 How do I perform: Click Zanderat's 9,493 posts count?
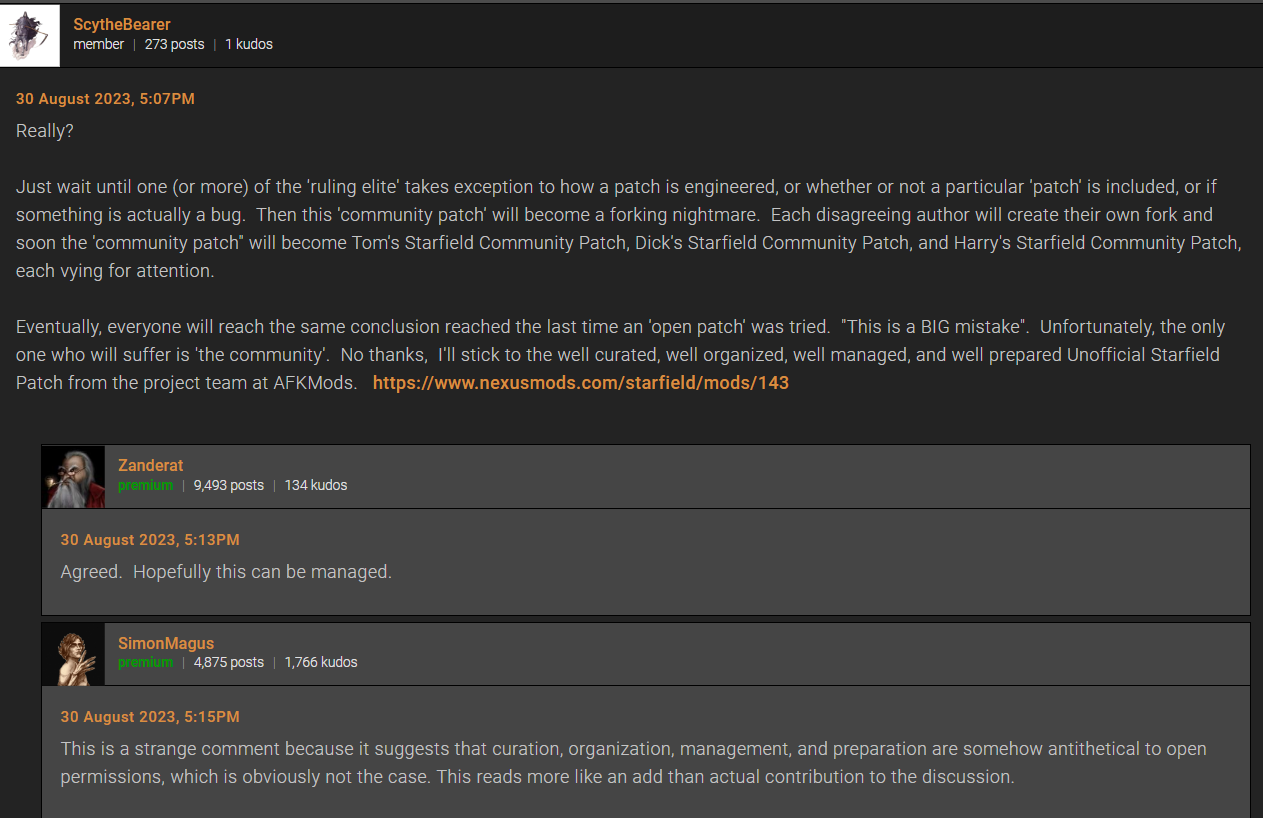coord(229,485)
